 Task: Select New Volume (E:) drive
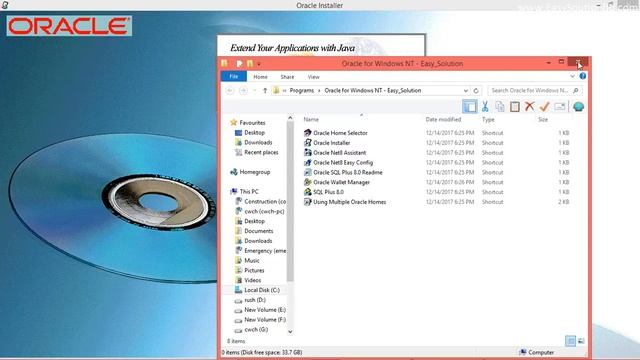260,310
